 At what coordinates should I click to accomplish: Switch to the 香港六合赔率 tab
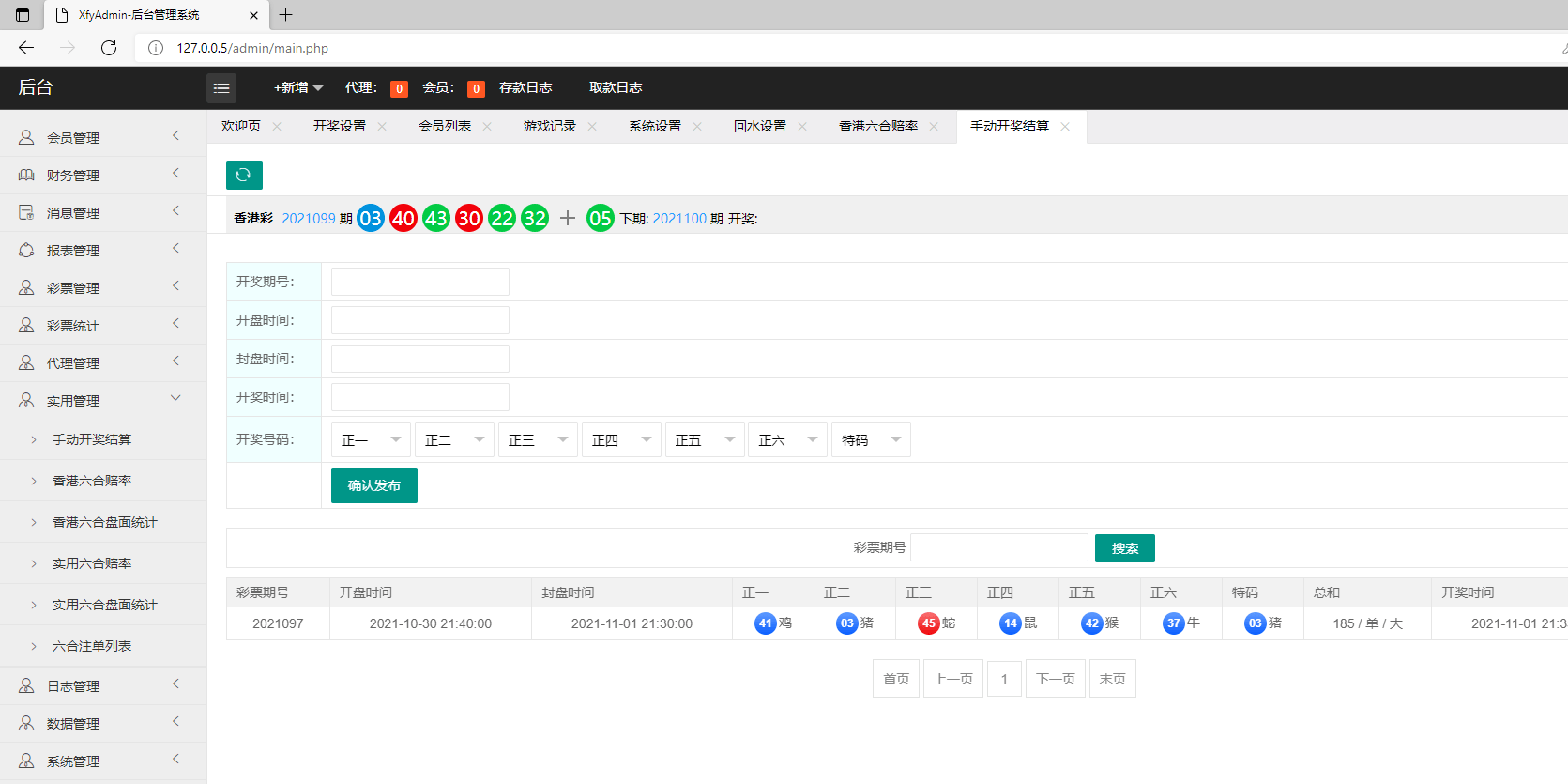coord(878,126)
